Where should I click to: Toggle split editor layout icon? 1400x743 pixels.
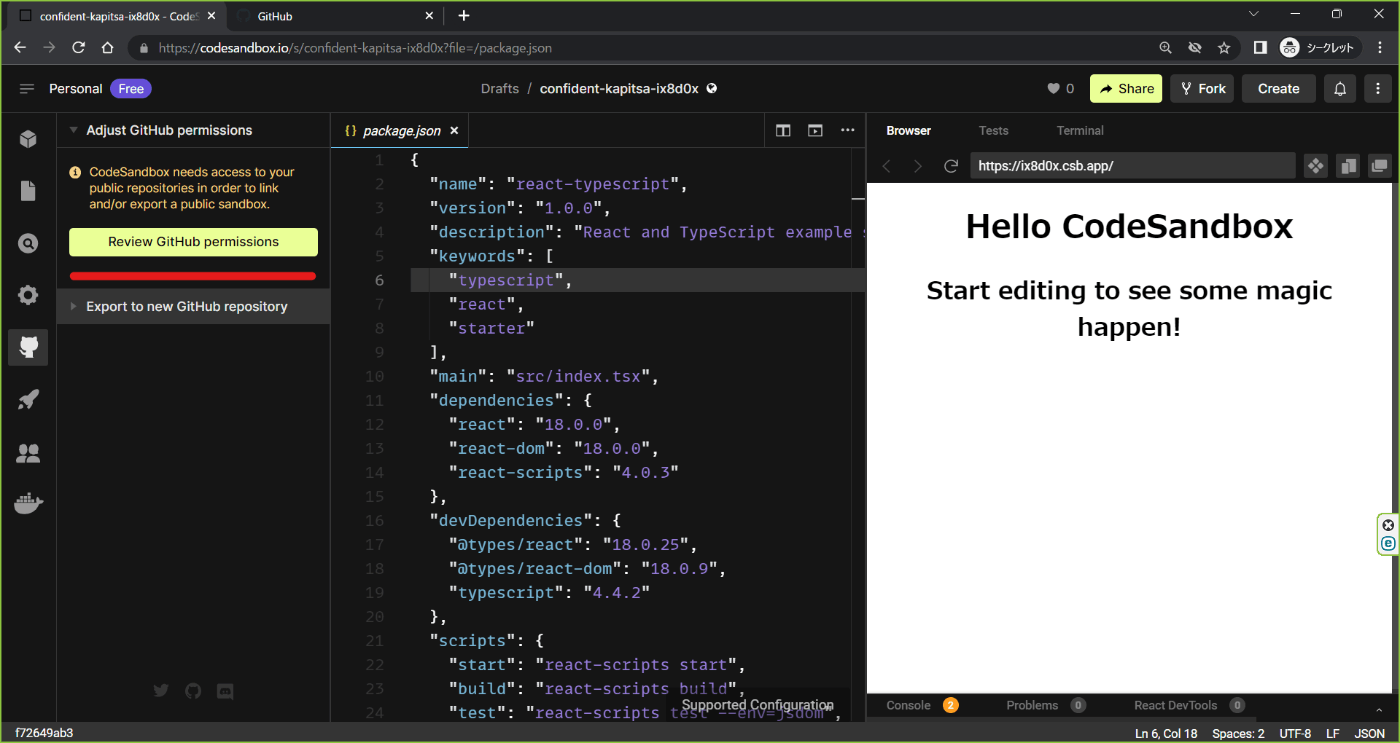[x=783, y=130]
